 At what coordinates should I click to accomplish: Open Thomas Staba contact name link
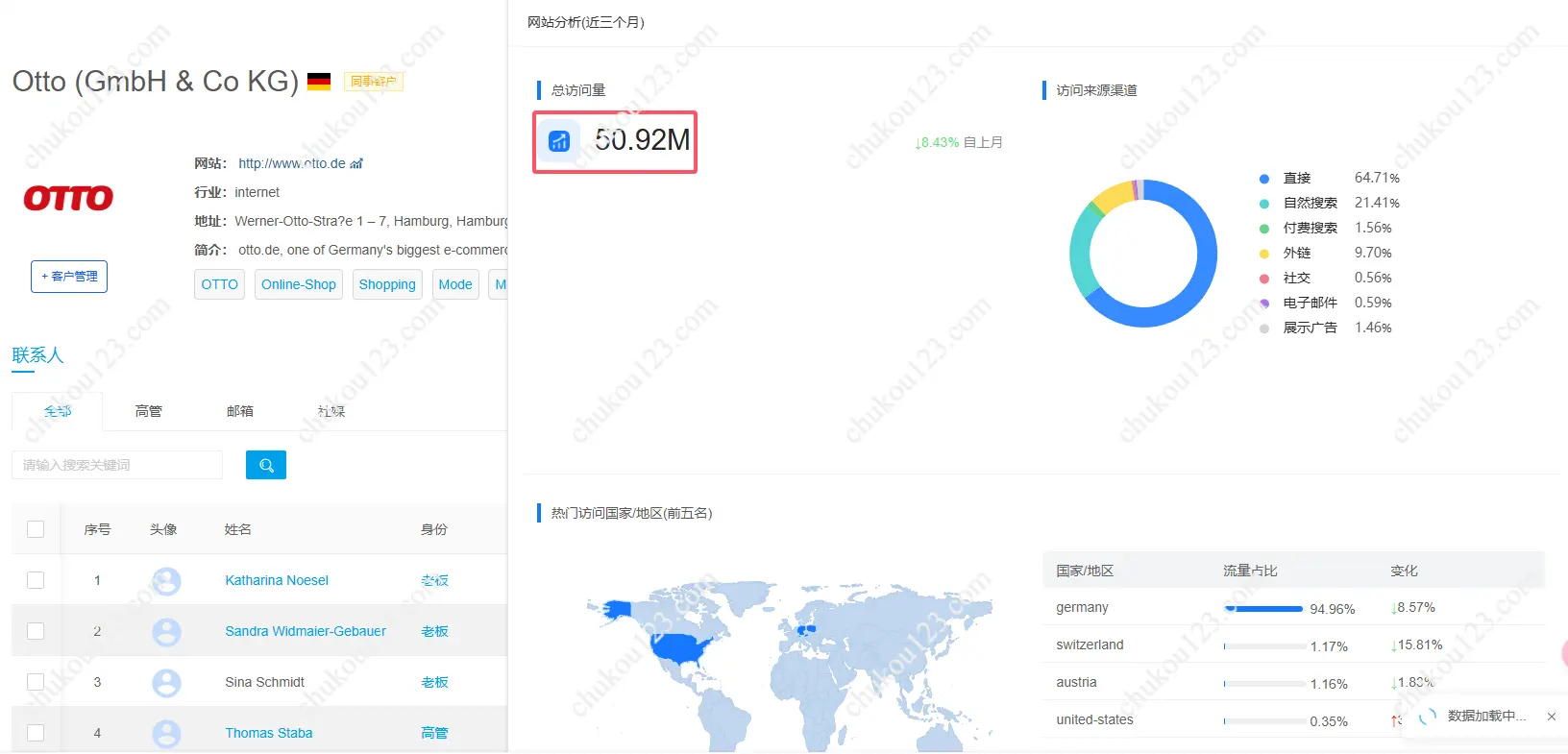[x=269, y=733]
